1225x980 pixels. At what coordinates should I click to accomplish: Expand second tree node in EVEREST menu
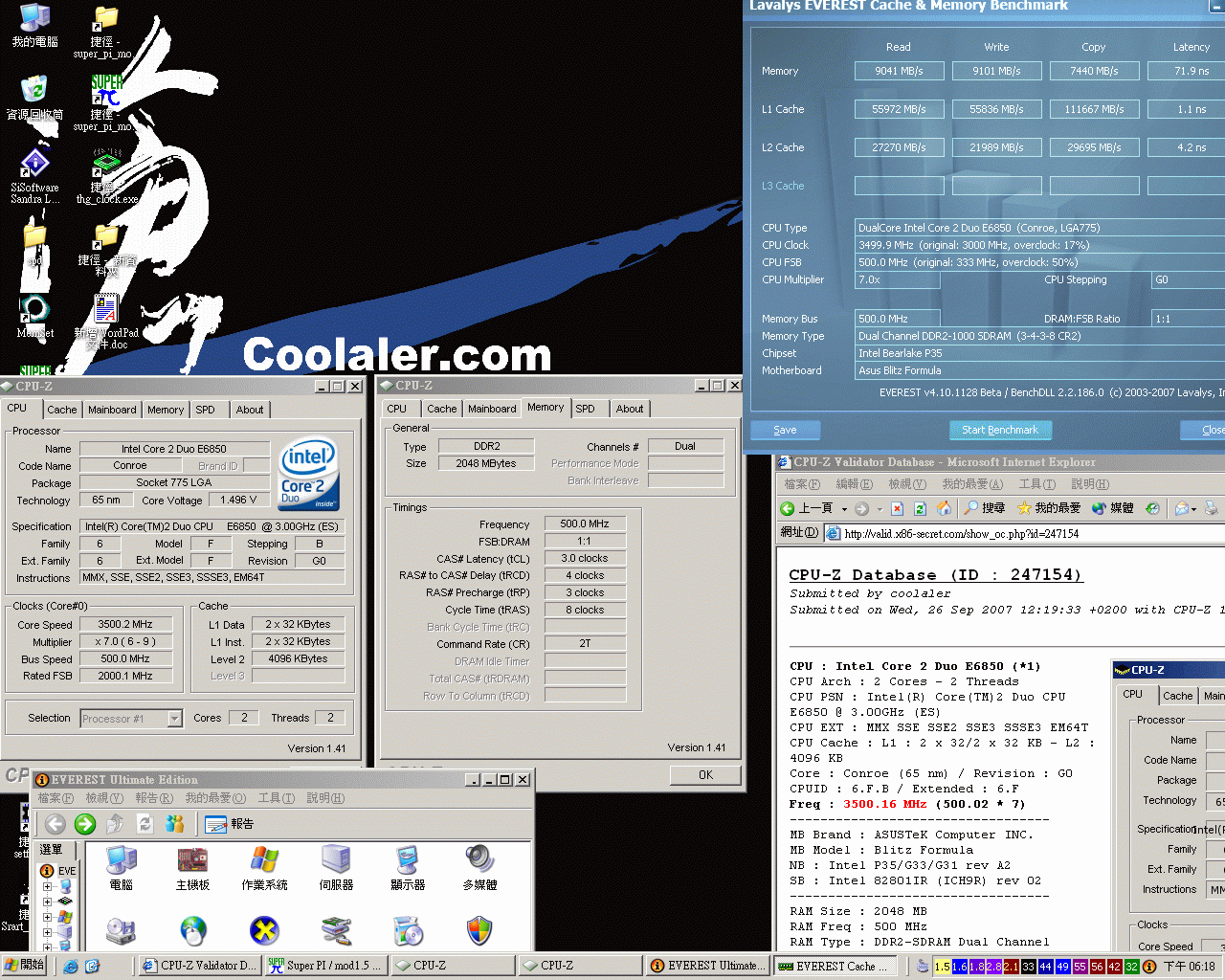click(47, 901)
